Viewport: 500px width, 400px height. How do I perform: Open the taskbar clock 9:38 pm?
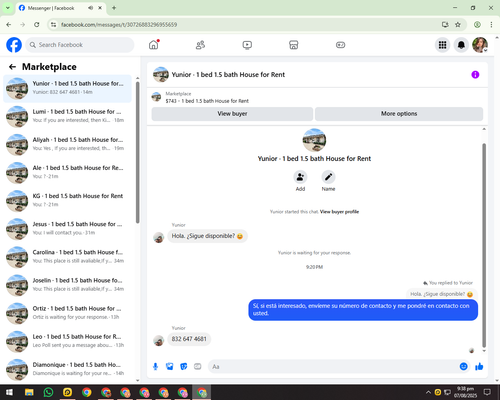pos(465,392)
